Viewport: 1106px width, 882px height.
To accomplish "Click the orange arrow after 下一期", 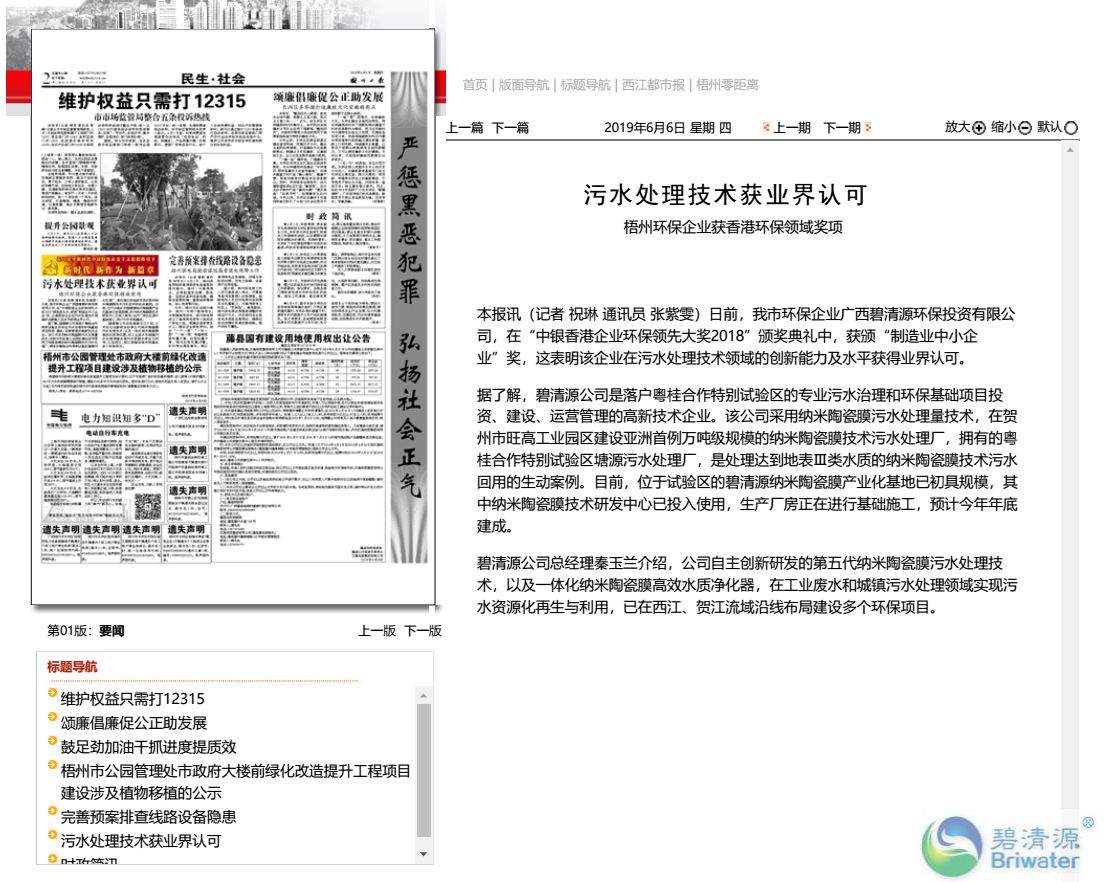I will coord(868,128).
